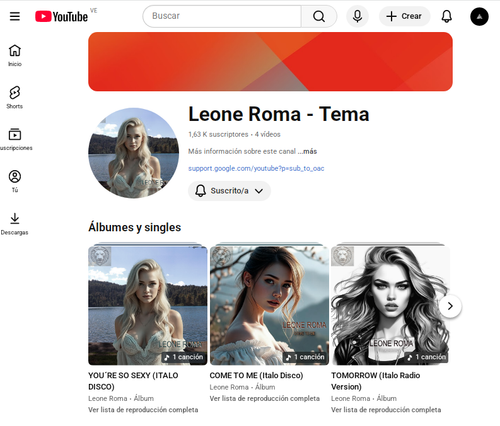Start voice search with microphone icon
The width and height of the screenshot is (500, 426).
click(x=357, y=16)
